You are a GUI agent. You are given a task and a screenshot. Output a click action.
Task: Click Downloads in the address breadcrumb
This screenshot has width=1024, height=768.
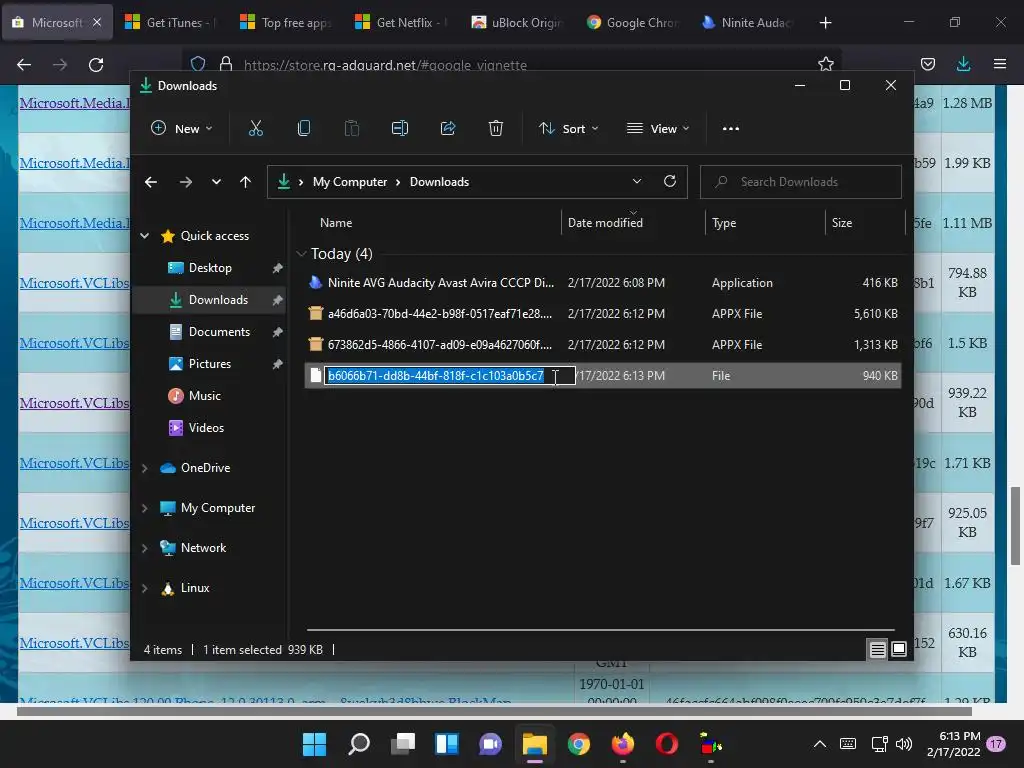coord(440,182)
